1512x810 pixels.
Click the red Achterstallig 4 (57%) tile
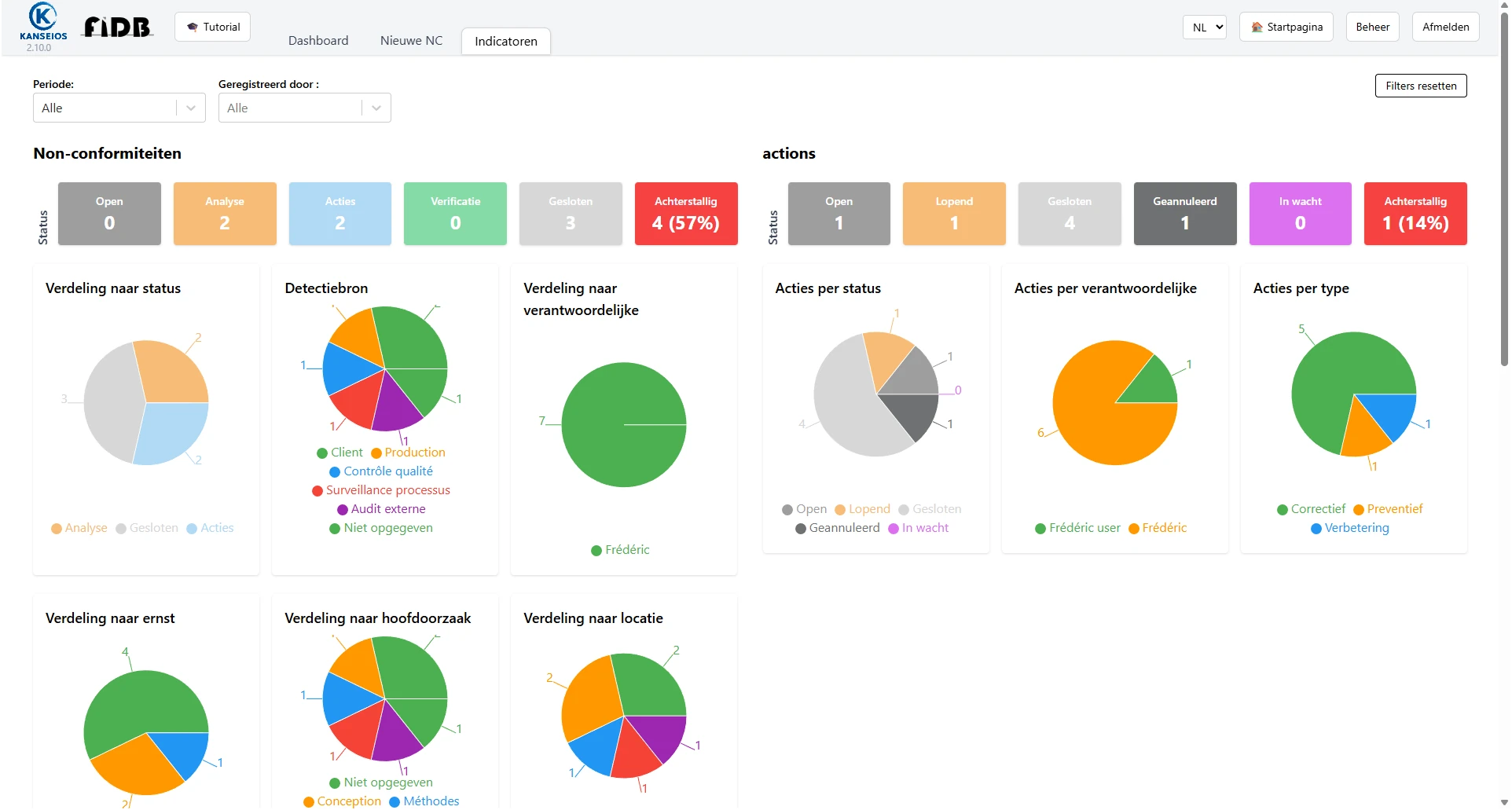pos(685,214)
